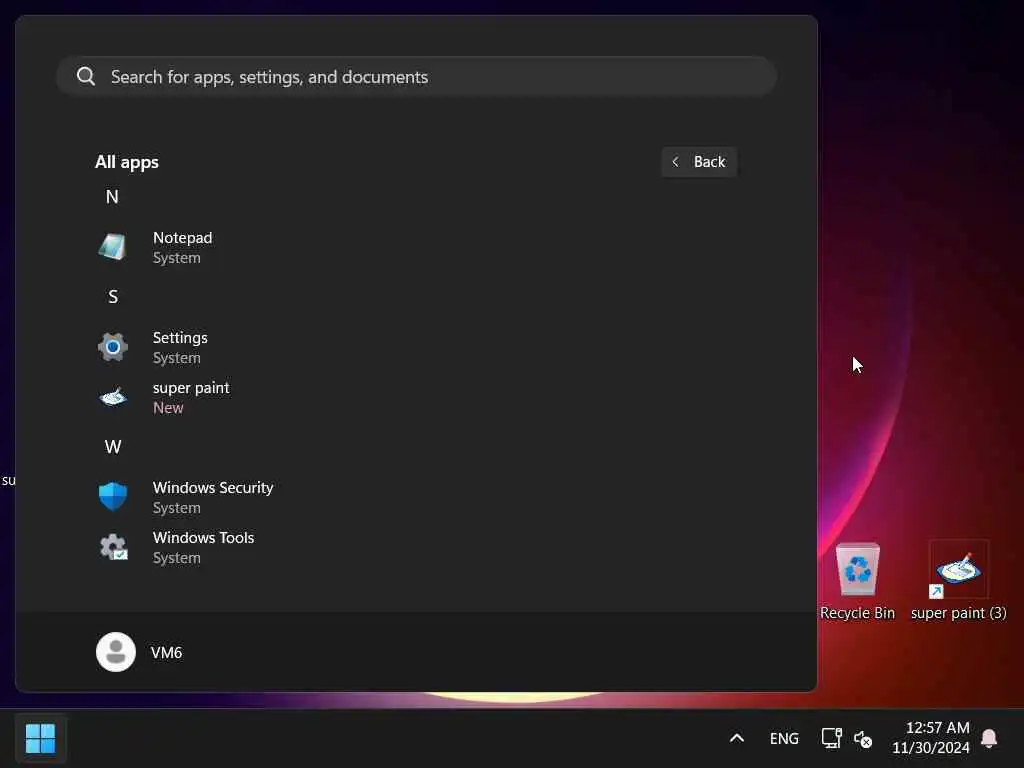Open the Windows Tools icon

[x=112, y=547]
